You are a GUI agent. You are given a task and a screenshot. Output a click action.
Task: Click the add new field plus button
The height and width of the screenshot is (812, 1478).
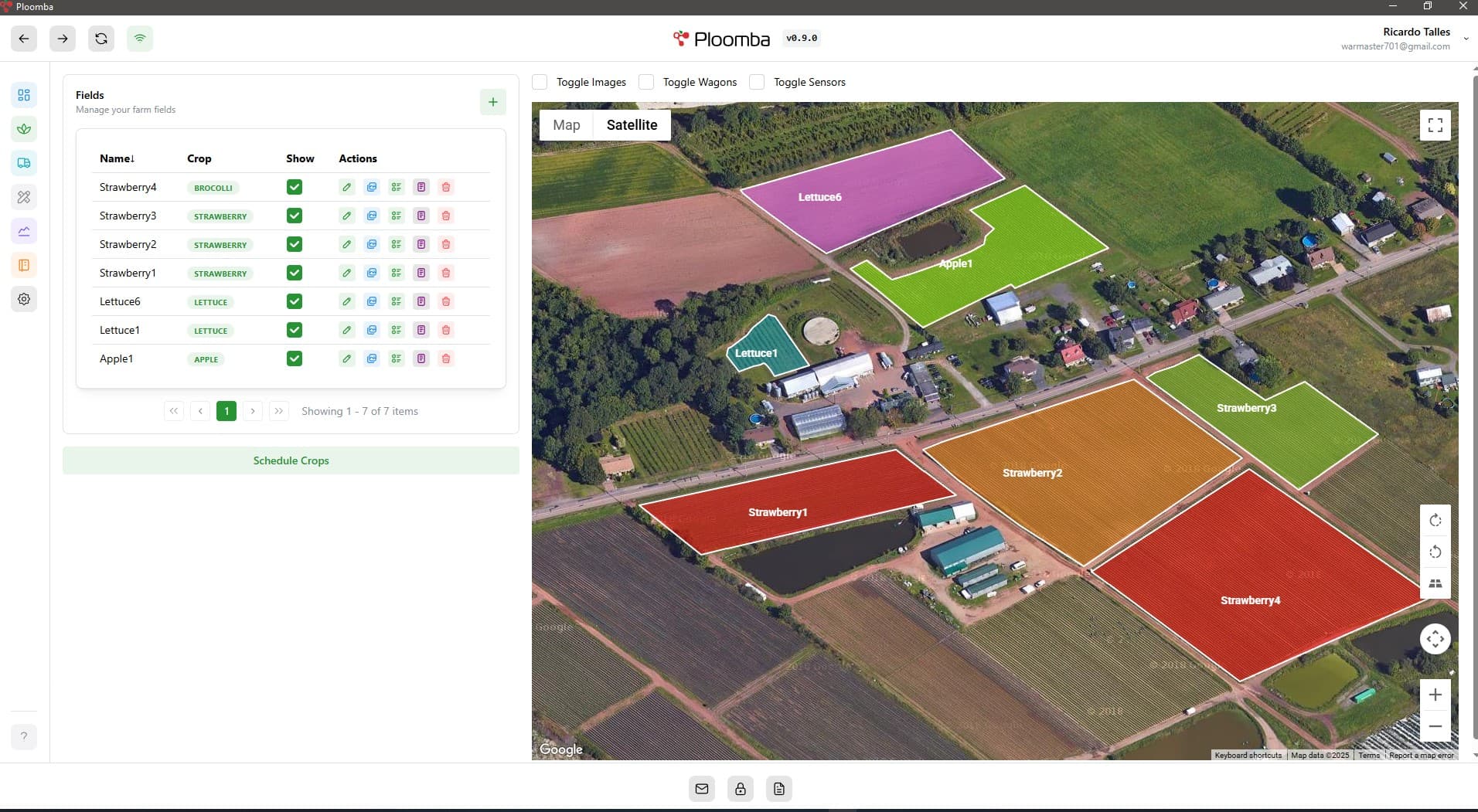tap(492, 102)
